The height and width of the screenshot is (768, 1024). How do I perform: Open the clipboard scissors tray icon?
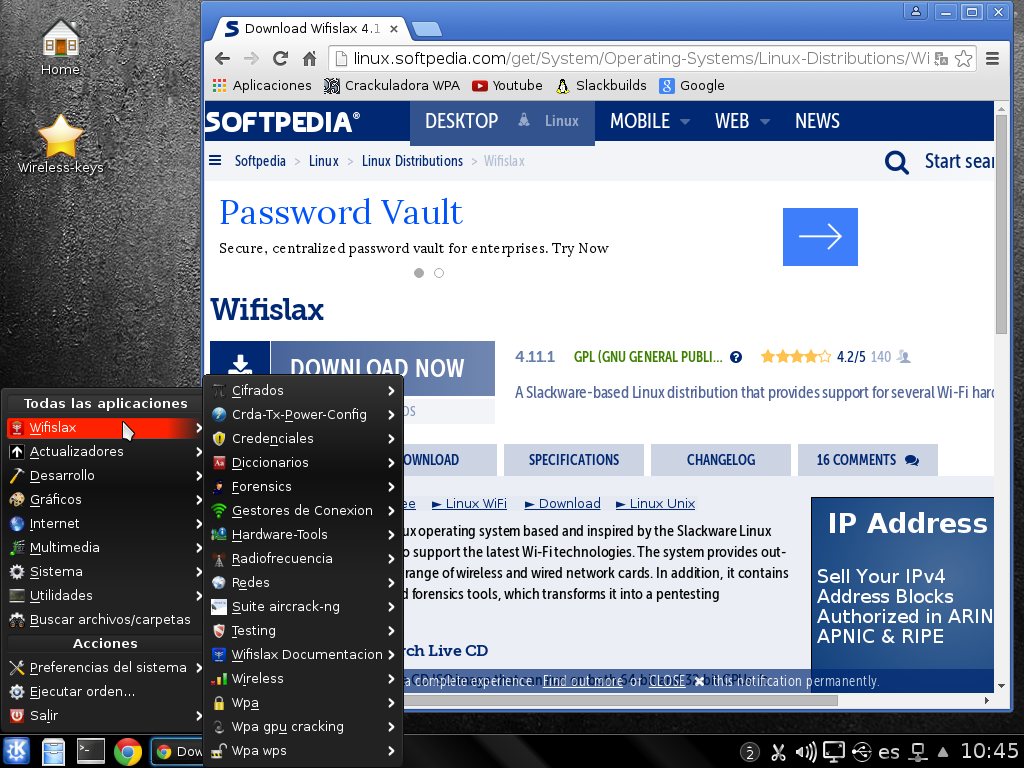click(778, 752)
